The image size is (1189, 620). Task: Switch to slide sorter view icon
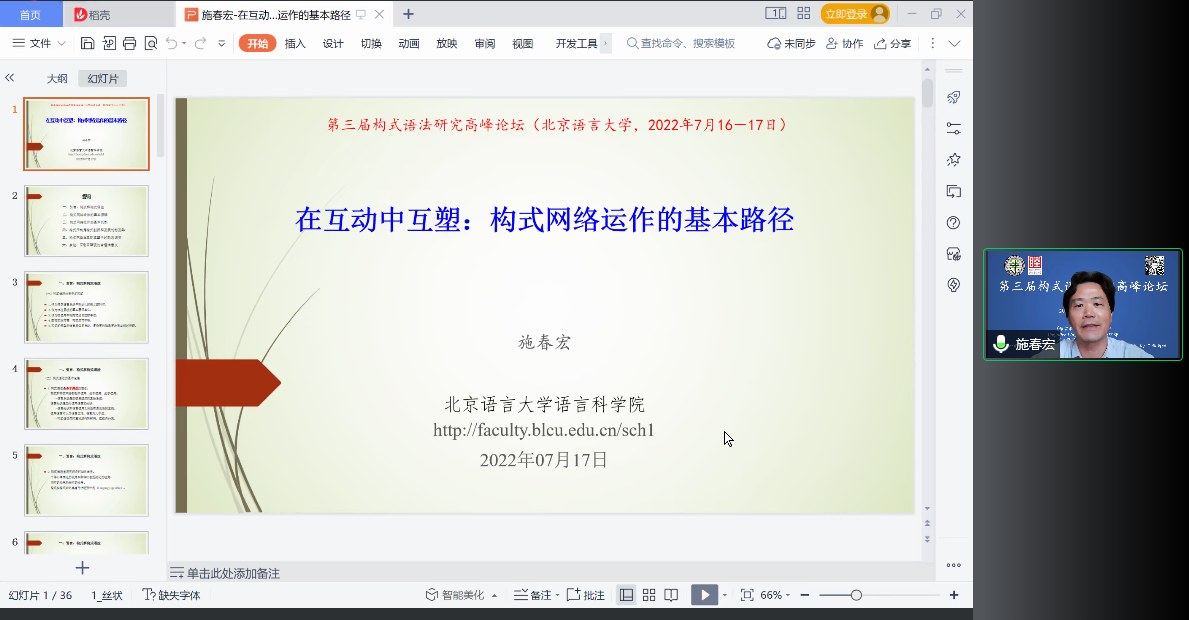(x=649, y=595)
